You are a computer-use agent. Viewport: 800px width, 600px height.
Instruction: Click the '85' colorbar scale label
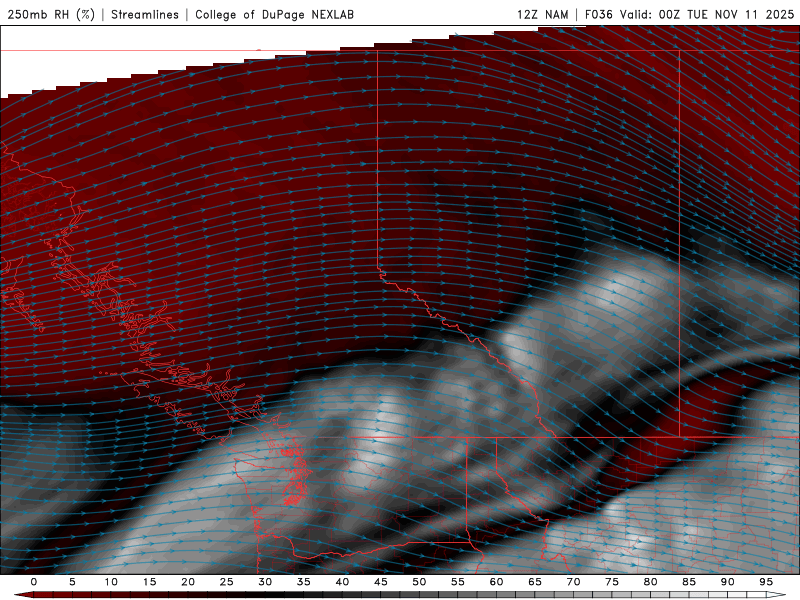pos(689,582)
